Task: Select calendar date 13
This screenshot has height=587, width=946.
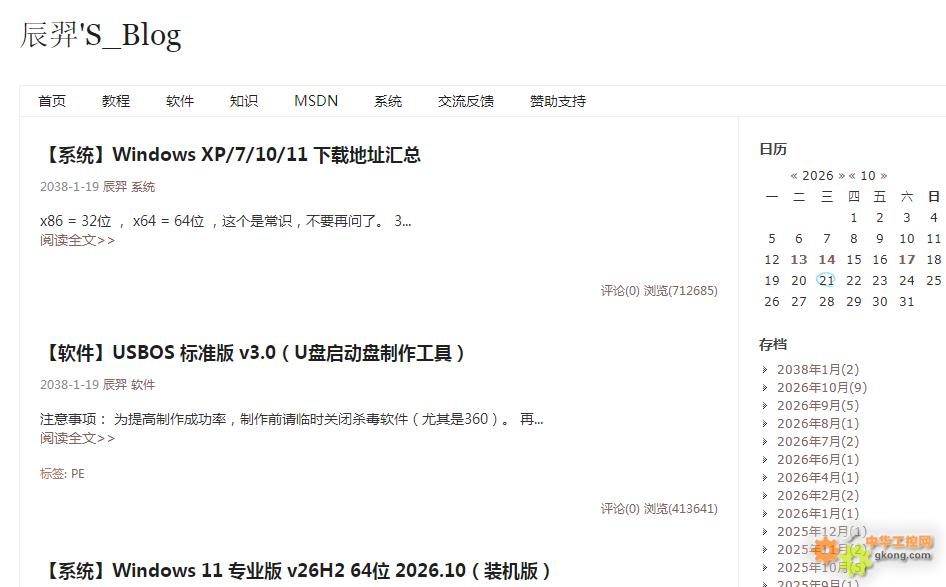Action: click(x=799, y=259)
